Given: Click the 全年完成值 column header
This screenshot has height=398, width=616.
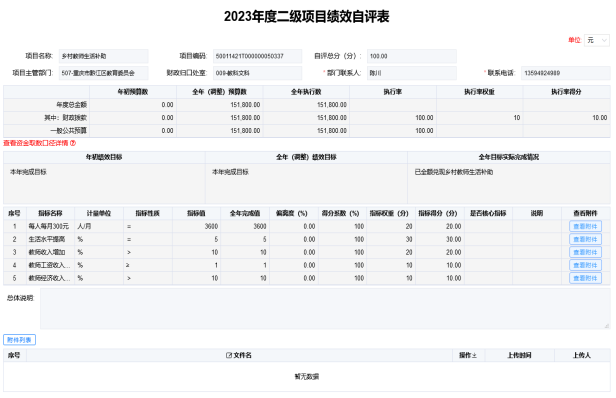Looking at the screenshot, I should pos(245,213).
